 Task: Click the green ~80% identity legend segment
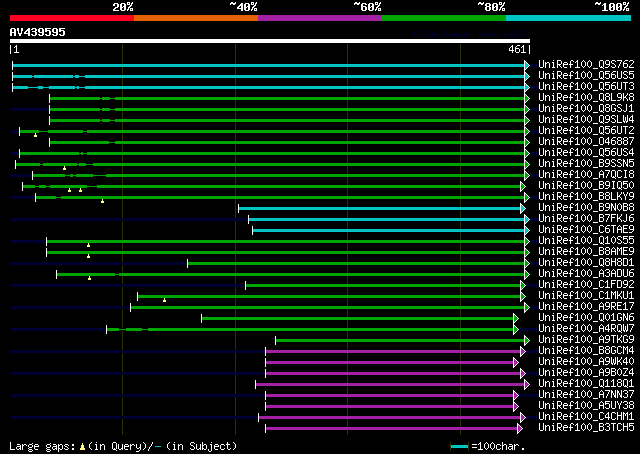(x=444, y=18)
